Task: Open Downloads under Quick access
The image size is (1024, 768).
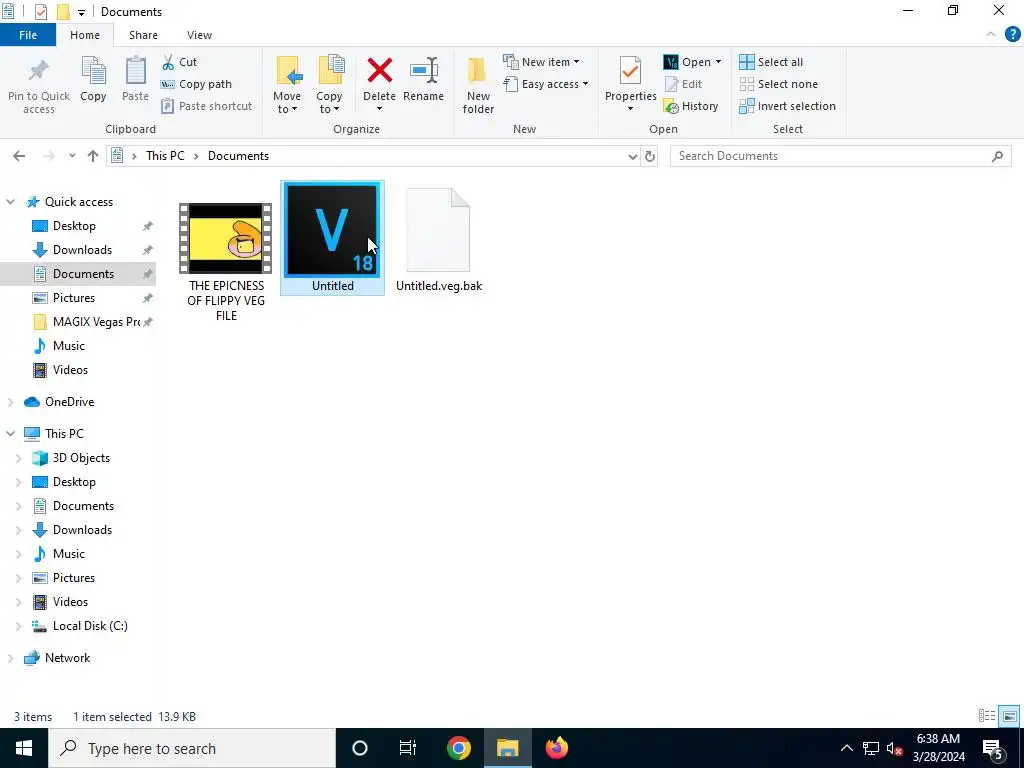Action: pos(82,250)
